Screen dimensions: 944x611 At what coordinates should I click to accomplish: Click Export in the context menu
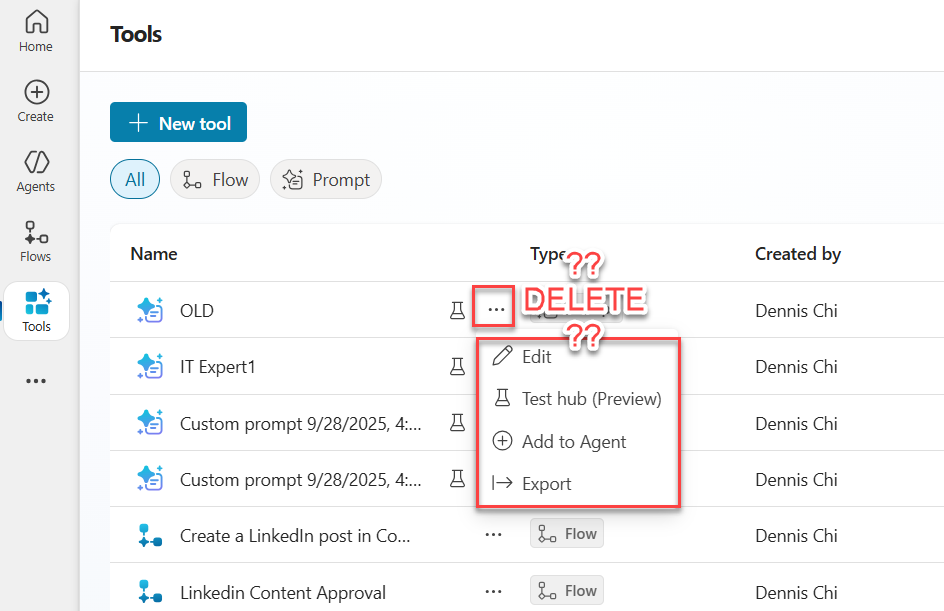pos(546,484)
